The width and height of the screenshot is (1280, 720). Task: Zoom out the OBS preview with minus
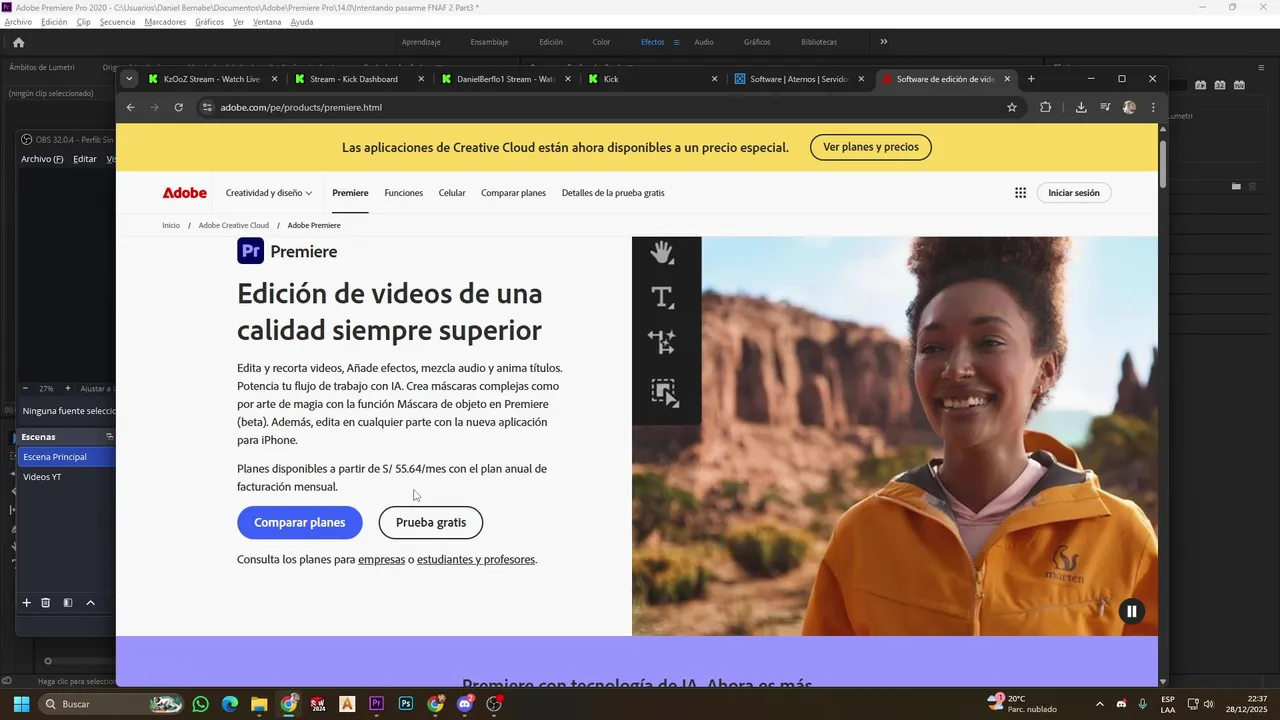[x=25, y=388]
